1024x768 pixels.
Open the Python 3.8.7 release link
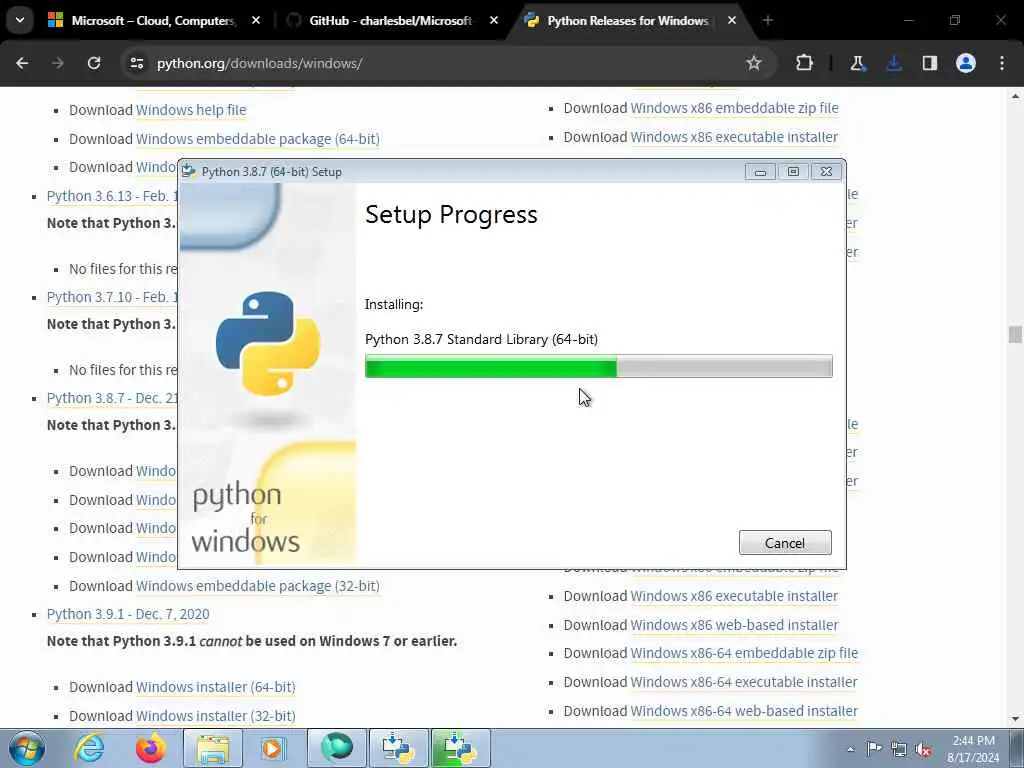[x=112, y=398]
